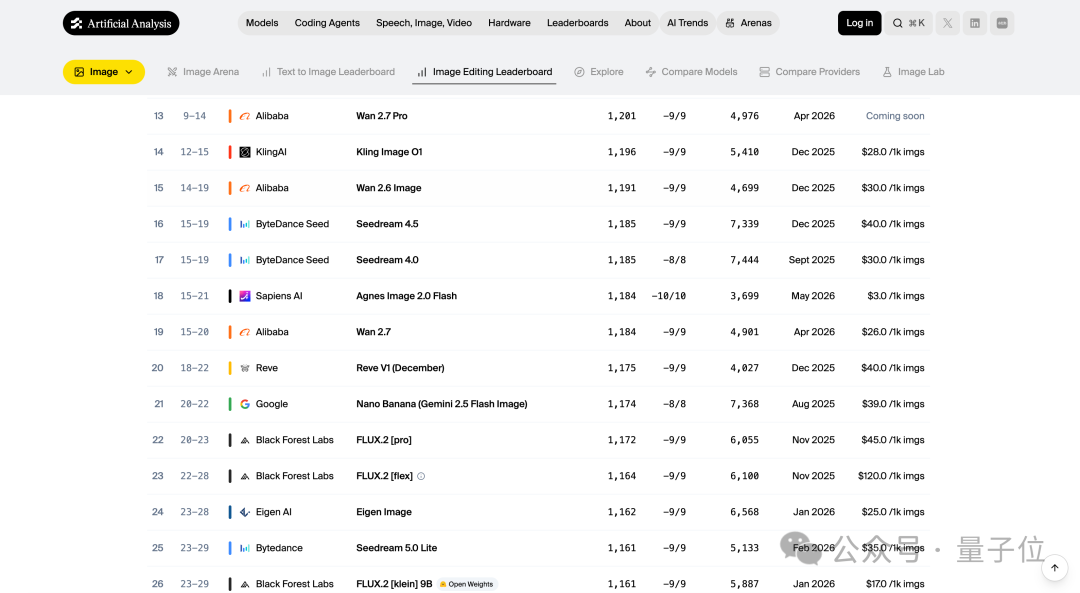Open the Models menu
Screen dimensions: 1080x593
pyautogui.click(x=262, y=23)
